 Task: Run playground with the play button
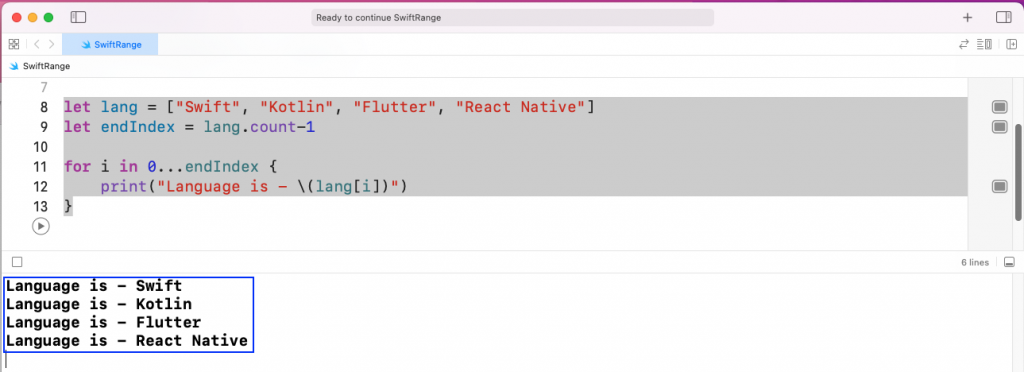pos(40,226)
